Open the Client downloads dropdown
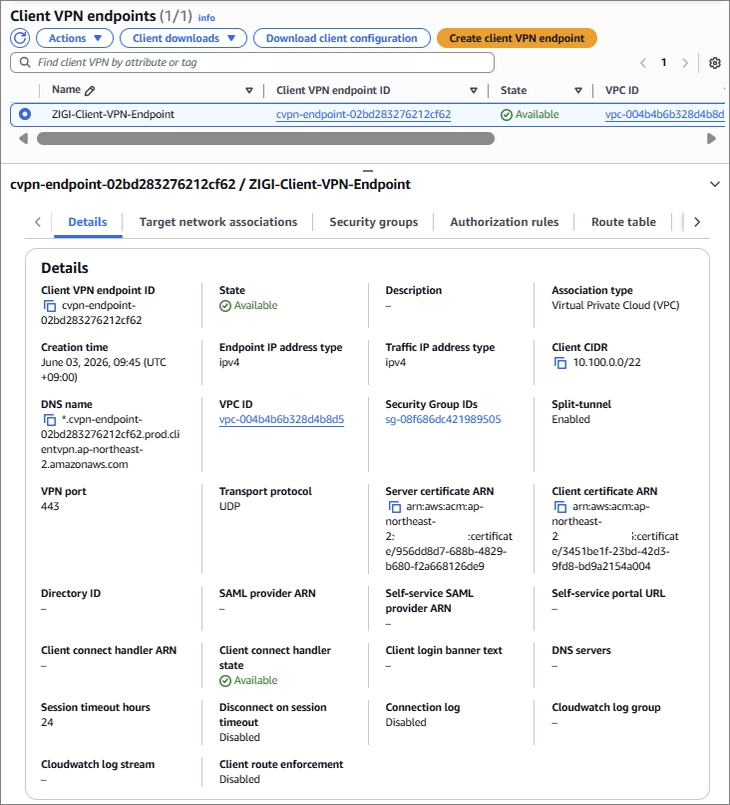This screenshot has width=730, height=805. pyautogui.click(x=183, y=38)
